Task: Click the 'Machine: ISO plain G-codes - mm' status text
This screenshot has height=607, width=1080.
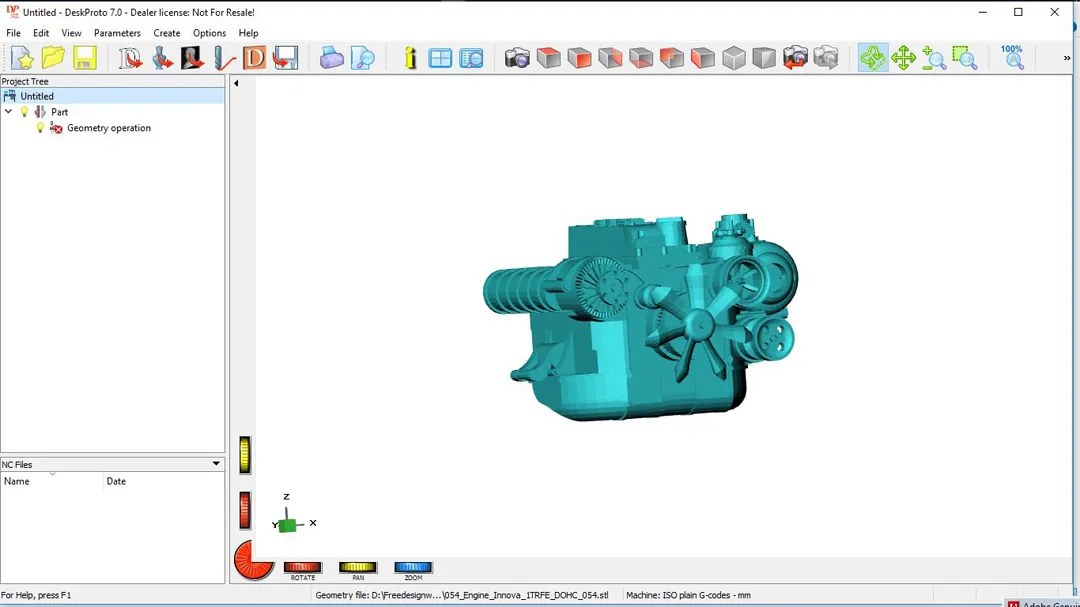Action: point(688,595)
